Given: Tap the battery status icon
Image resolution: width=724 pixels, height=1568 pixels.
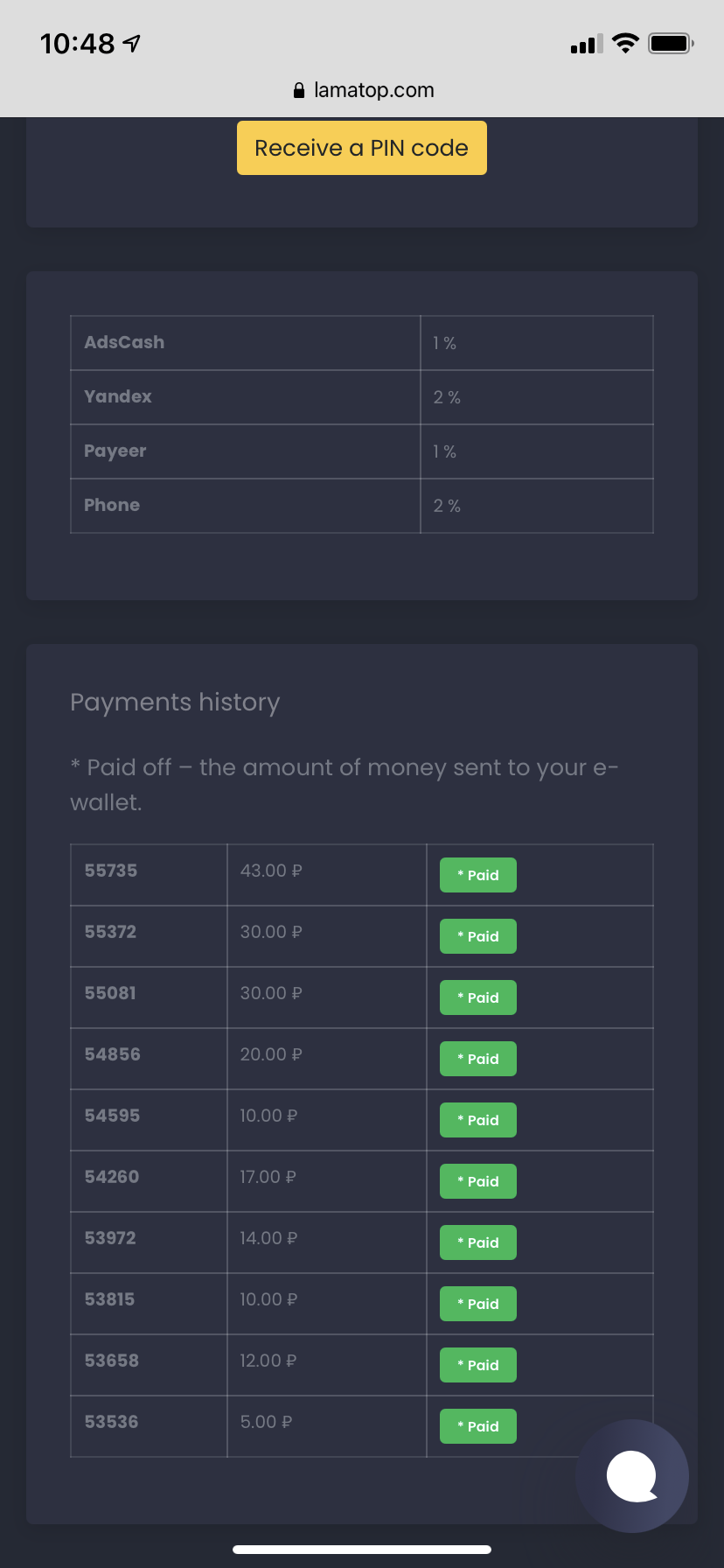Looking at the screenshot, I should pos(671,43).
